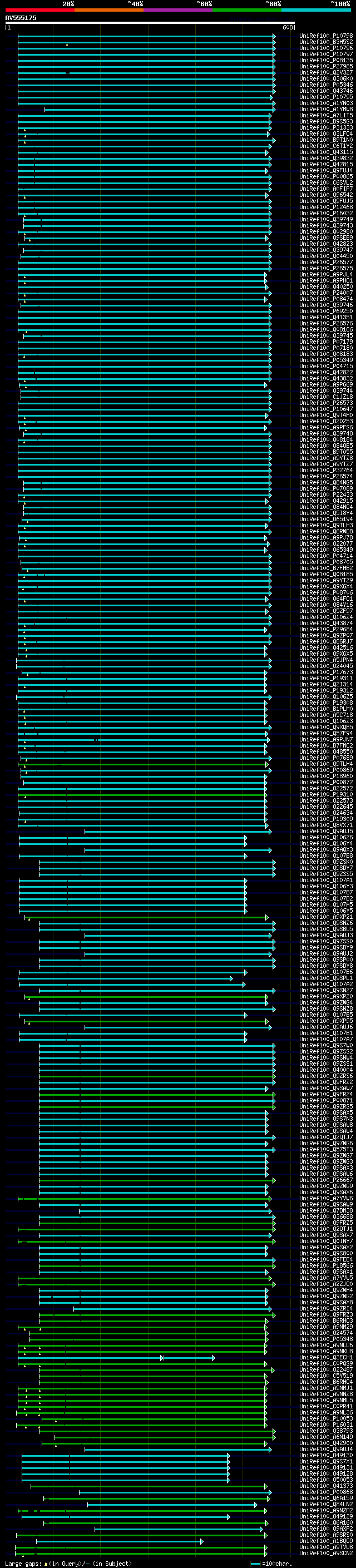Viewport: 356px width, 1568px height.
Task: Select the UniRef100_P69250 label
Action: [x=326, y=311]
